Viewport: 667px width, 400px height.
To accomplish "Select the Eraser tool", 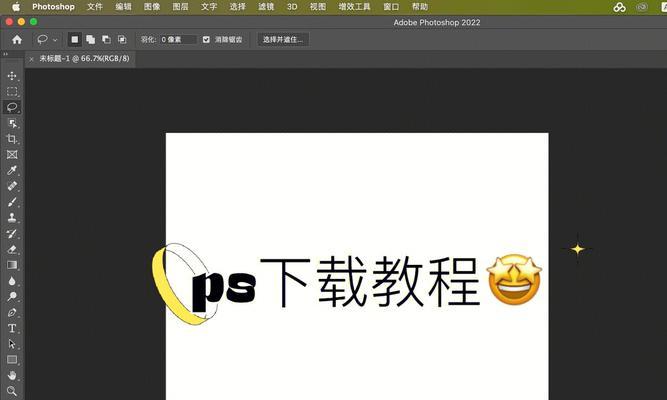I will point(12,249).
